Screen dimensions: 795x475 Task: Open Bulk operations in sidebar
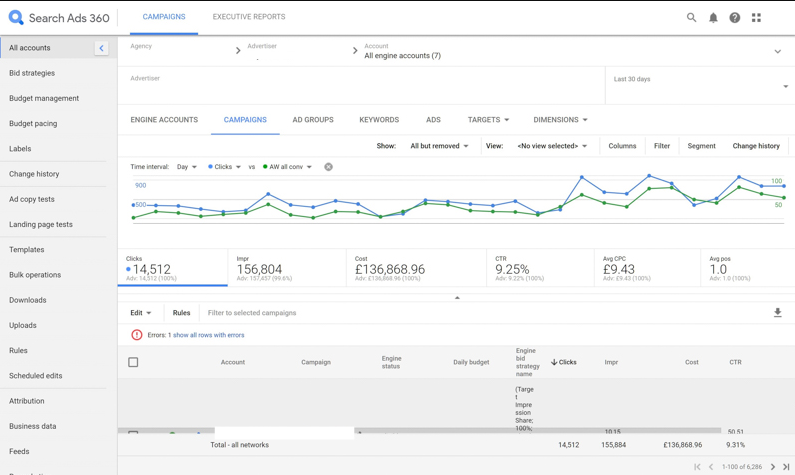[35, 275]
